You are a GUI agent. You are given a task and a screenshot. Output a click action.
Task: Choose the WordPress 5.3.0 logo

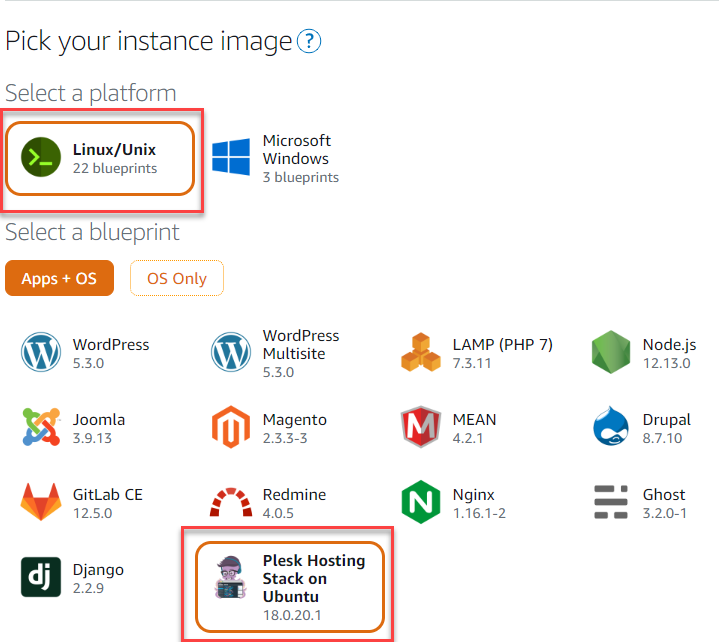point(41,352)
